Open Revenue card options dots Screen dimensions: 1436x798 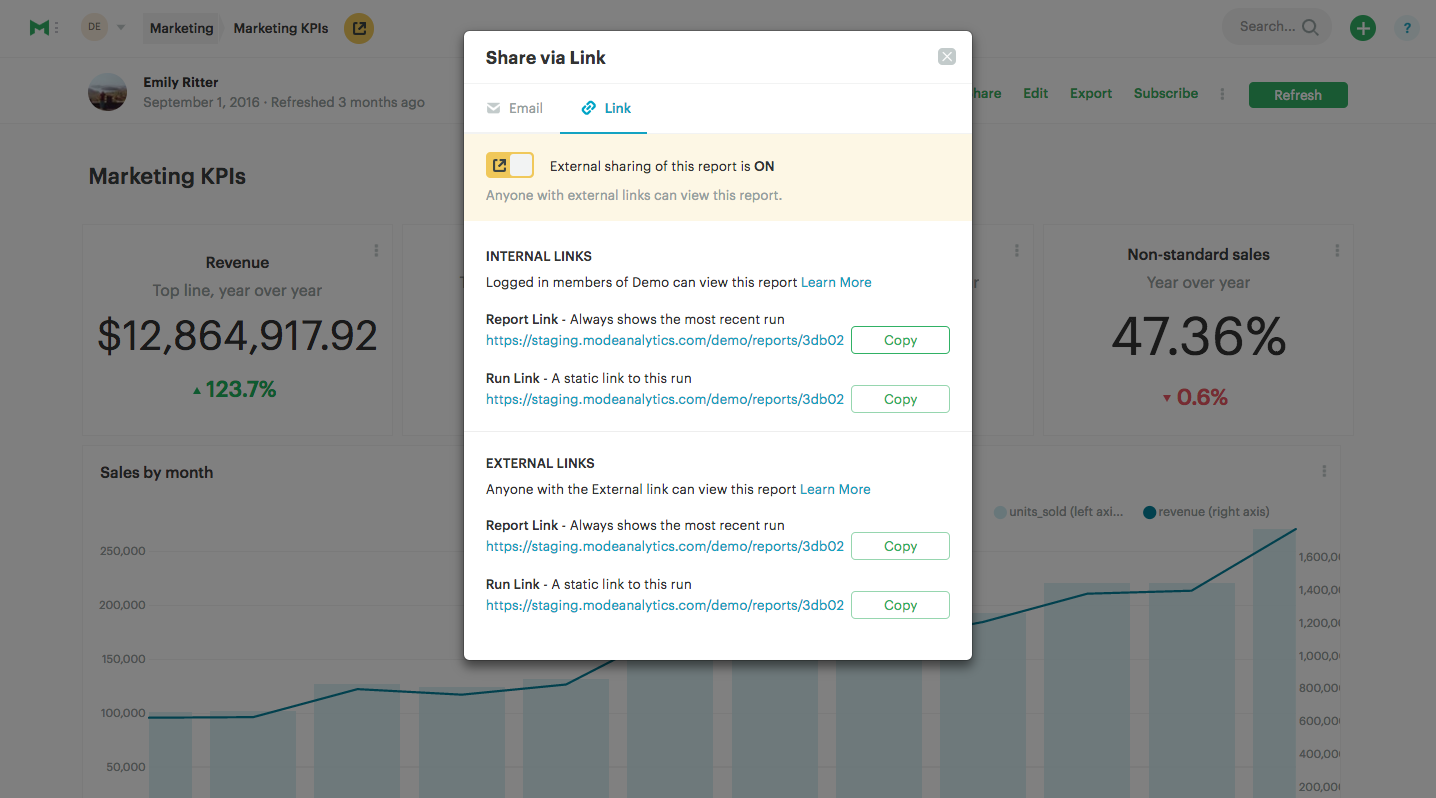point(376,251)
